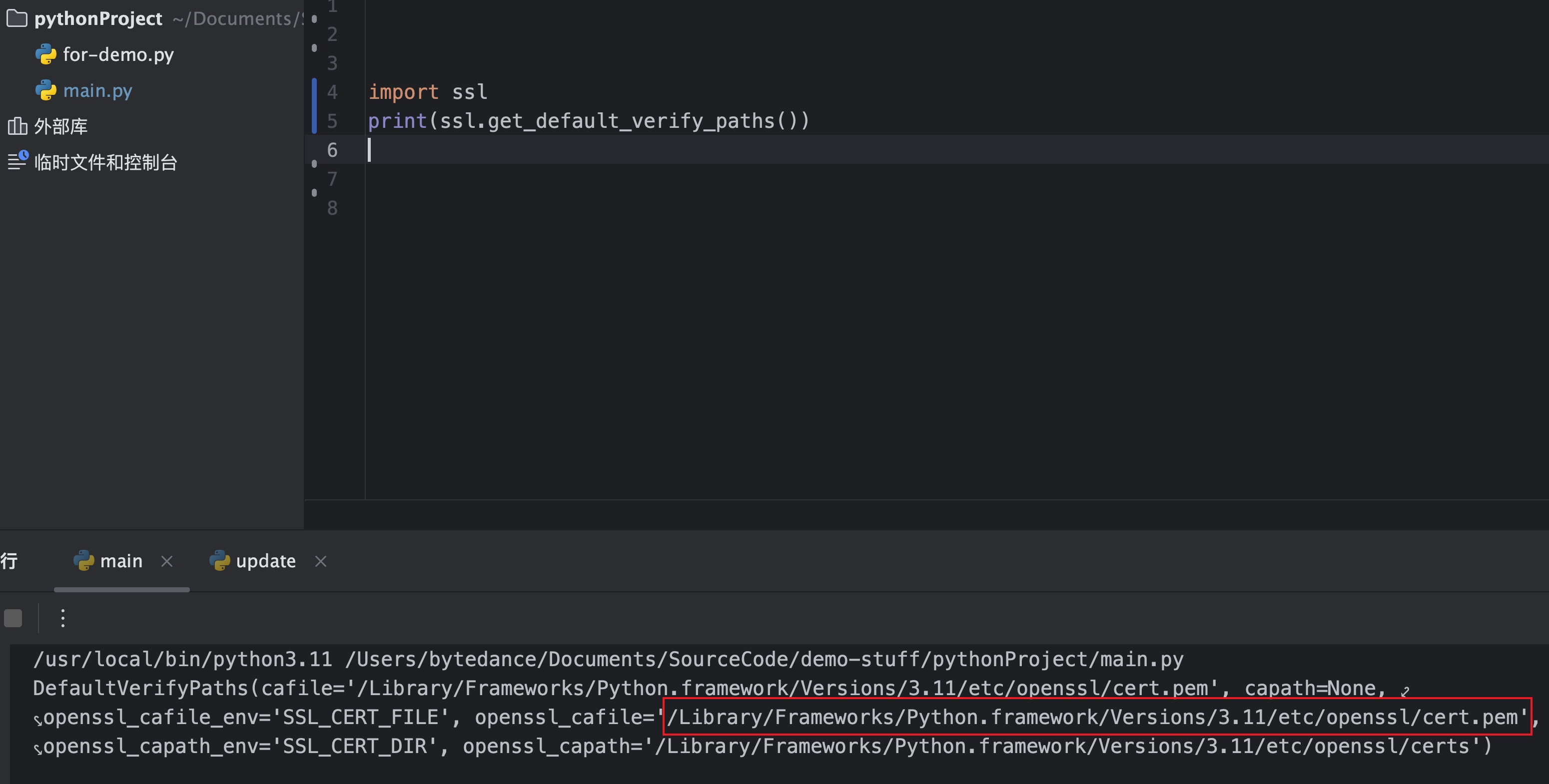Click the 行 run tool window label

coord(9,560)
